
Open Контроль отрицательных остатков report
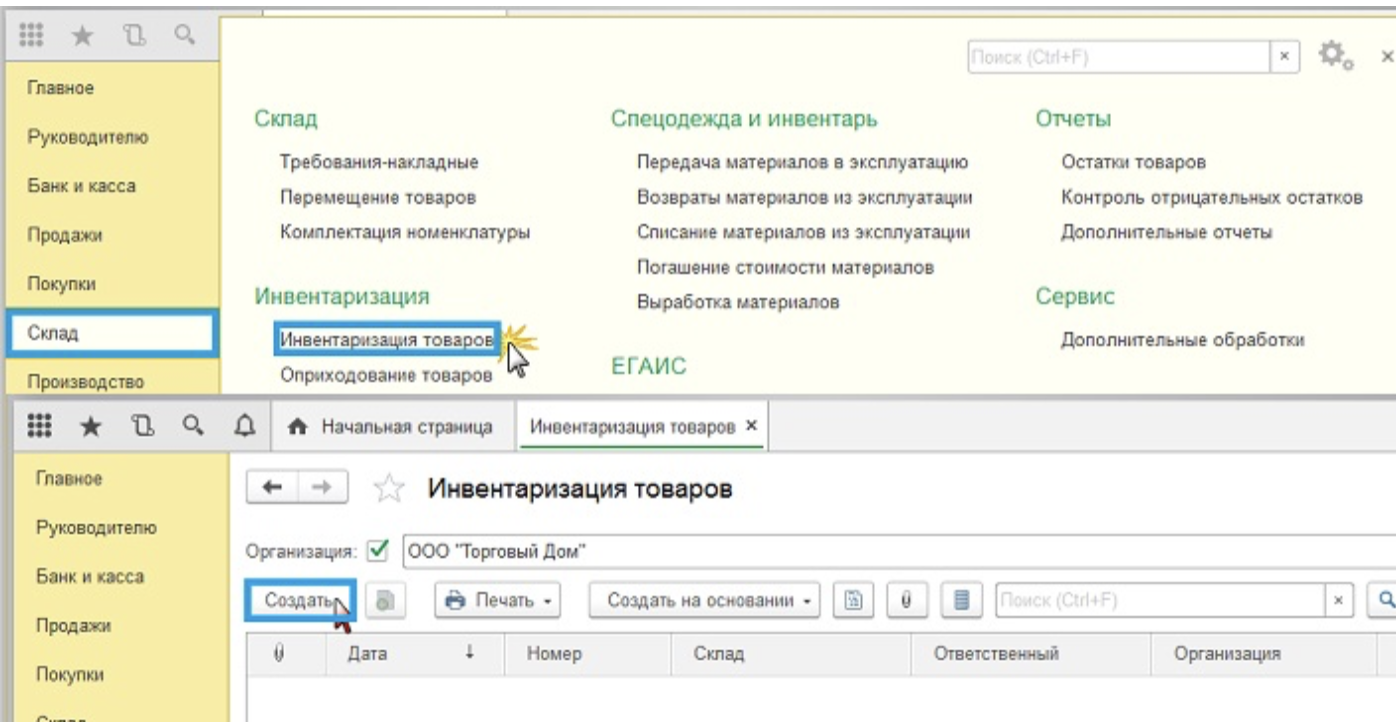(x=1211, y=197)
